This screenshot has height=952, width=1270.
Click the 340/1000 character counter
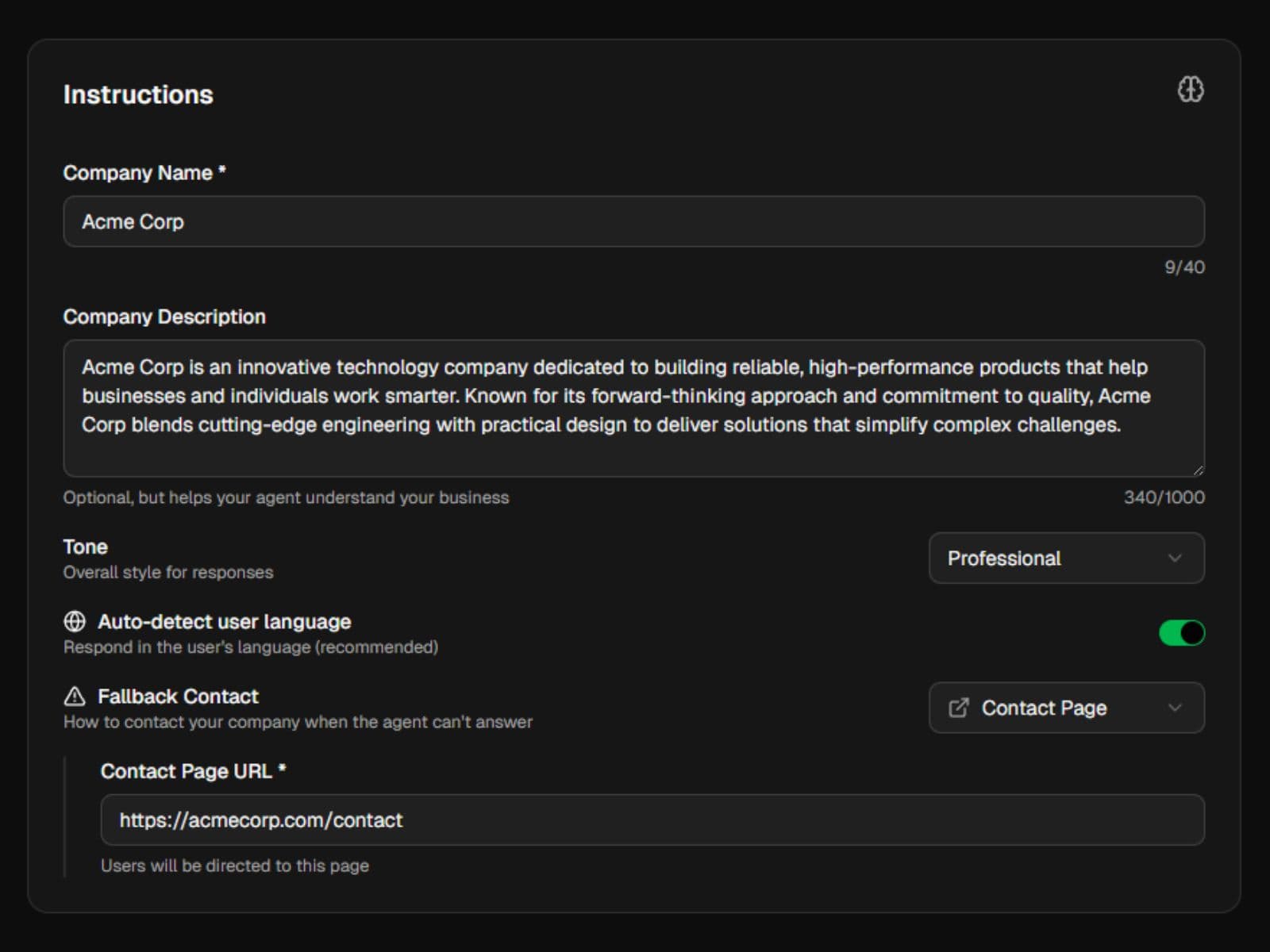click(1164, 497)
